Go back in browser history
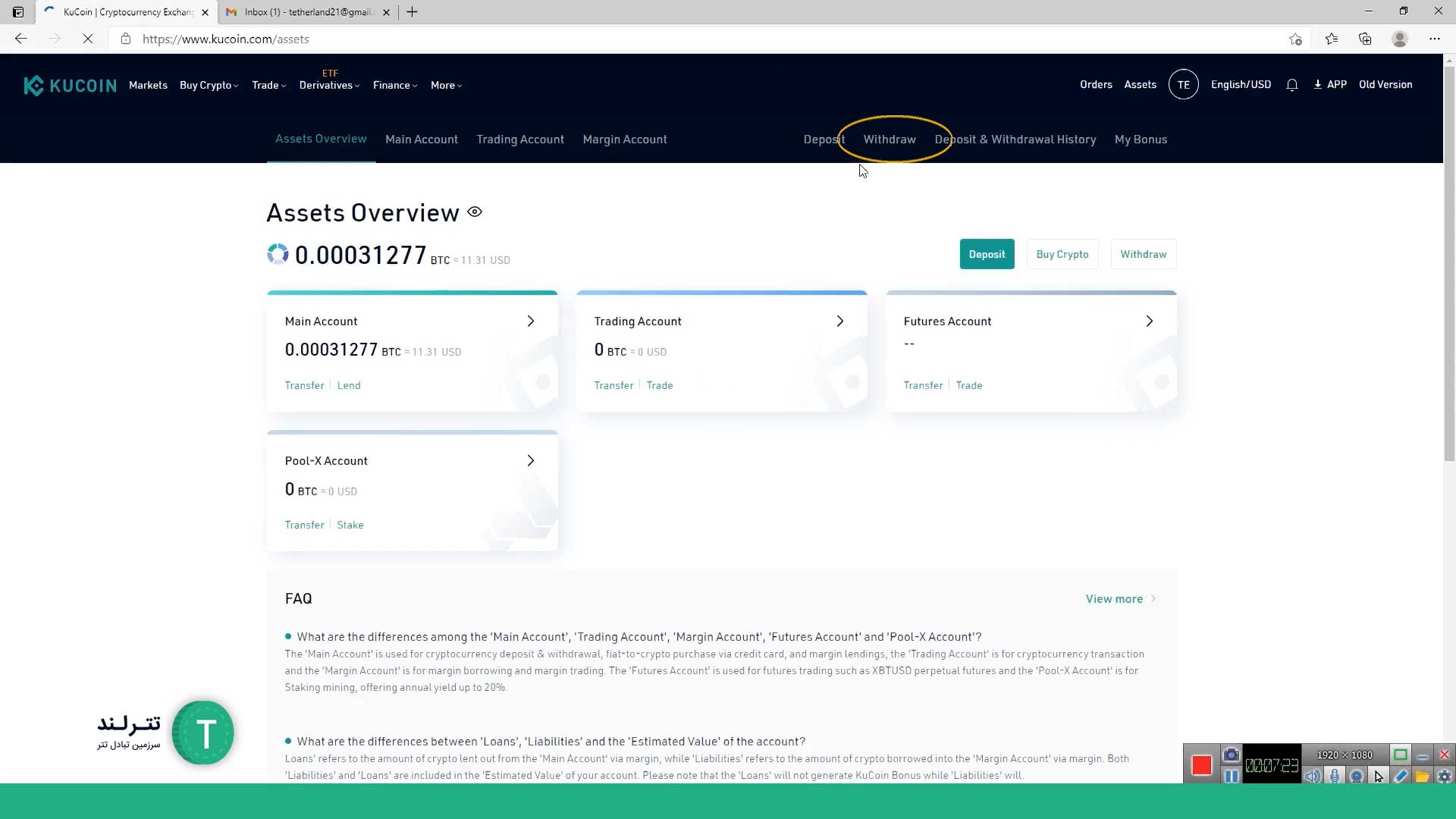Viewport: 1456px width, 819px height. [21, 39]
